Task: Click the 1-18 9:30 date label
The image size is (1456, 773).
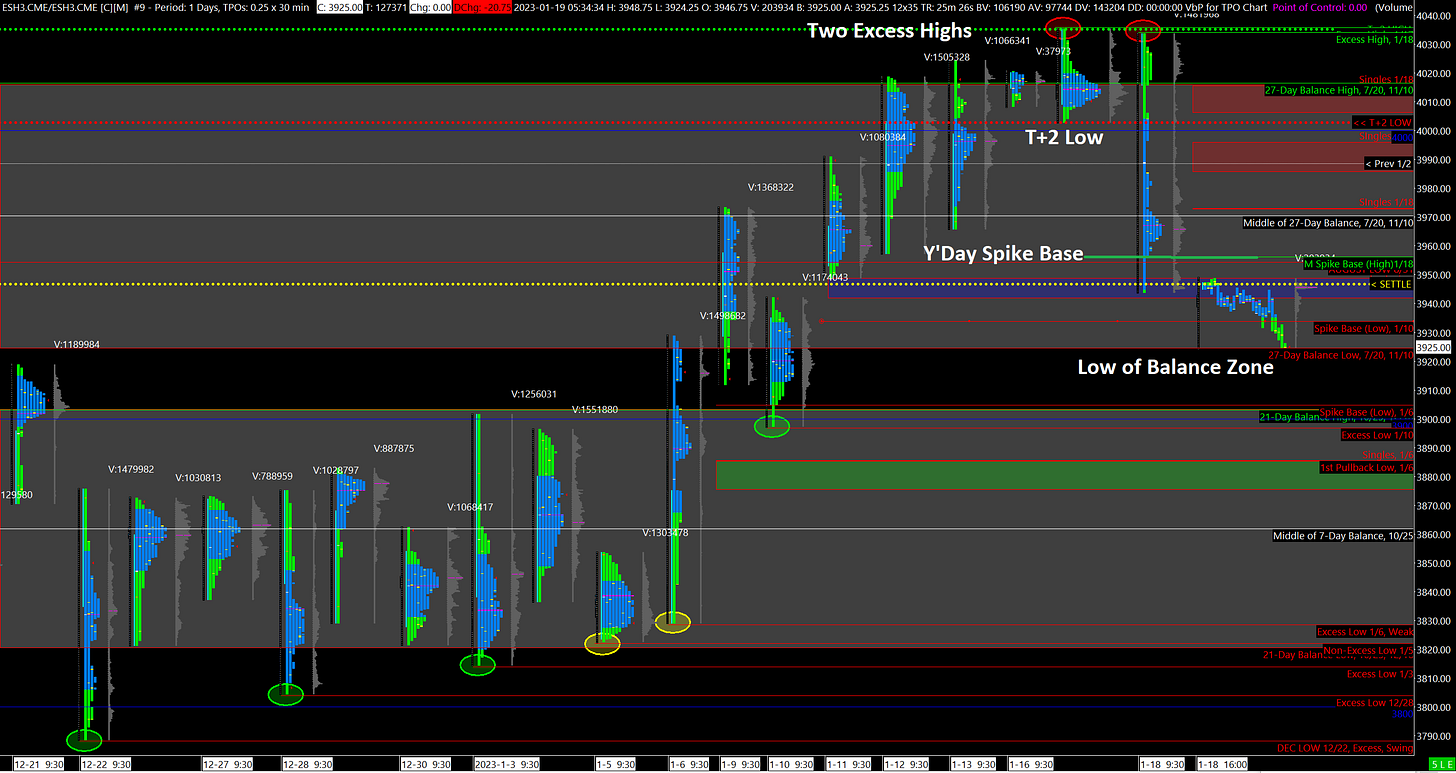Action: [1162, 764]
